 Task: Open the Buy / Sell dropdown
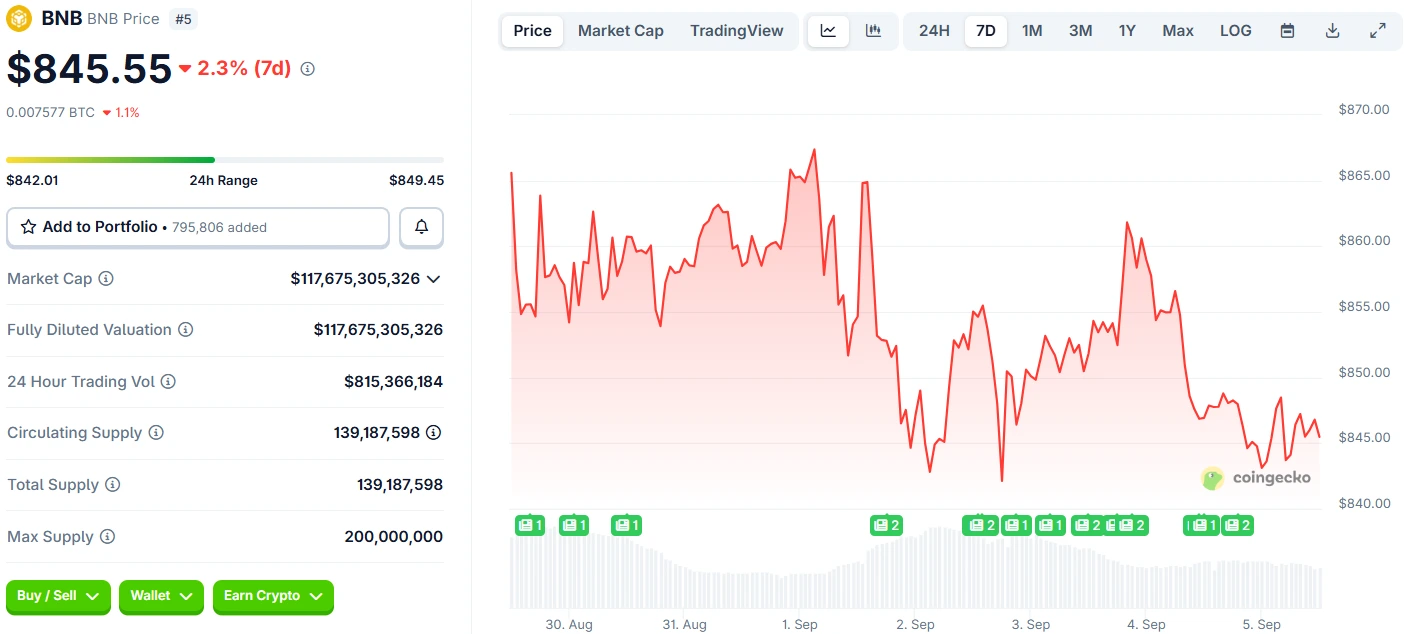(58, 597)
